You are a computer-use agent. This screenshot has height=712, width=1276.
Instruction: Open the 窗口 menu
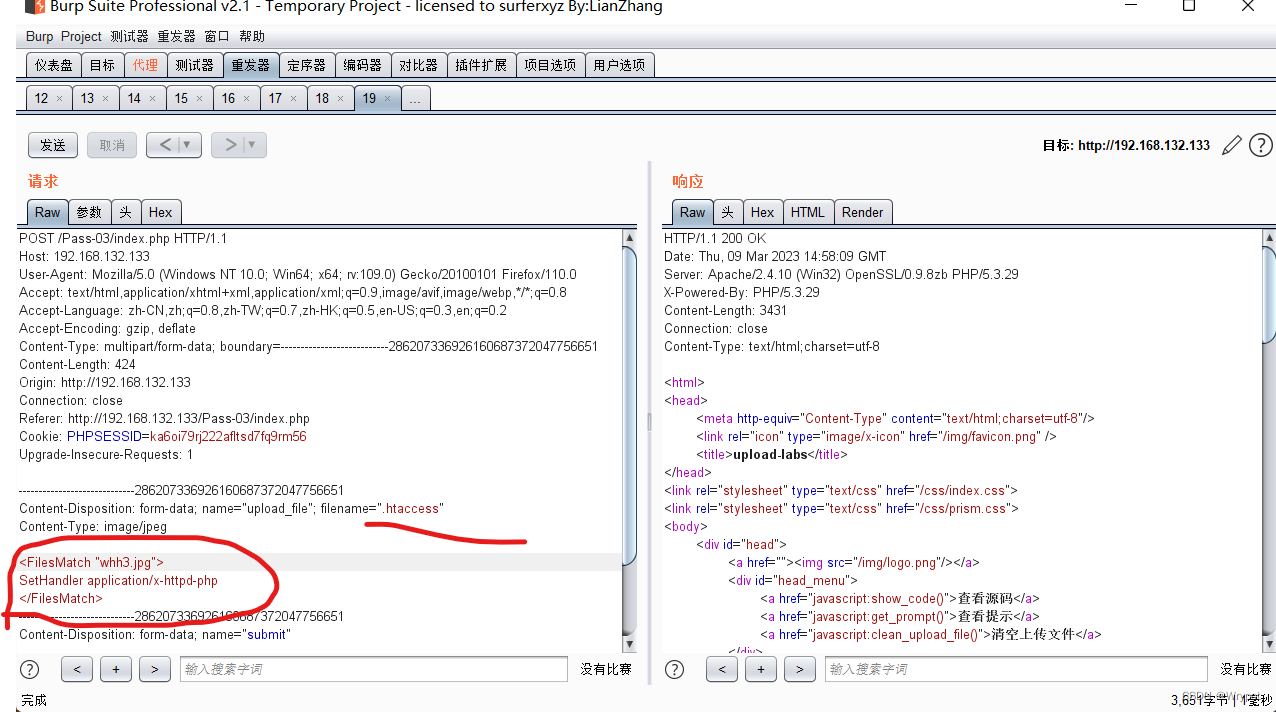pos(217,36)
